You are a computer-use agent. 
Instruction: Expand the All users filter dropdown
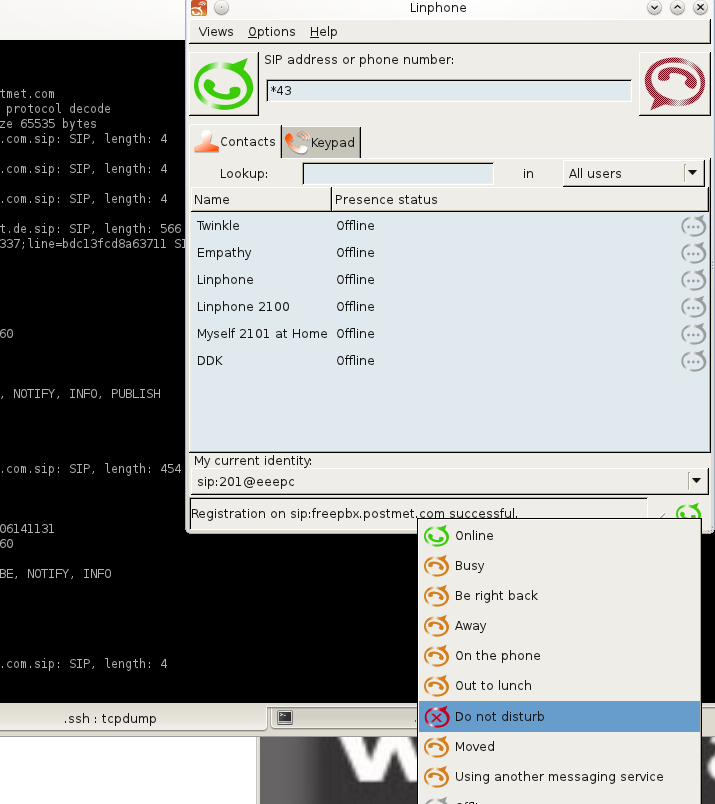tap(692, 173)
